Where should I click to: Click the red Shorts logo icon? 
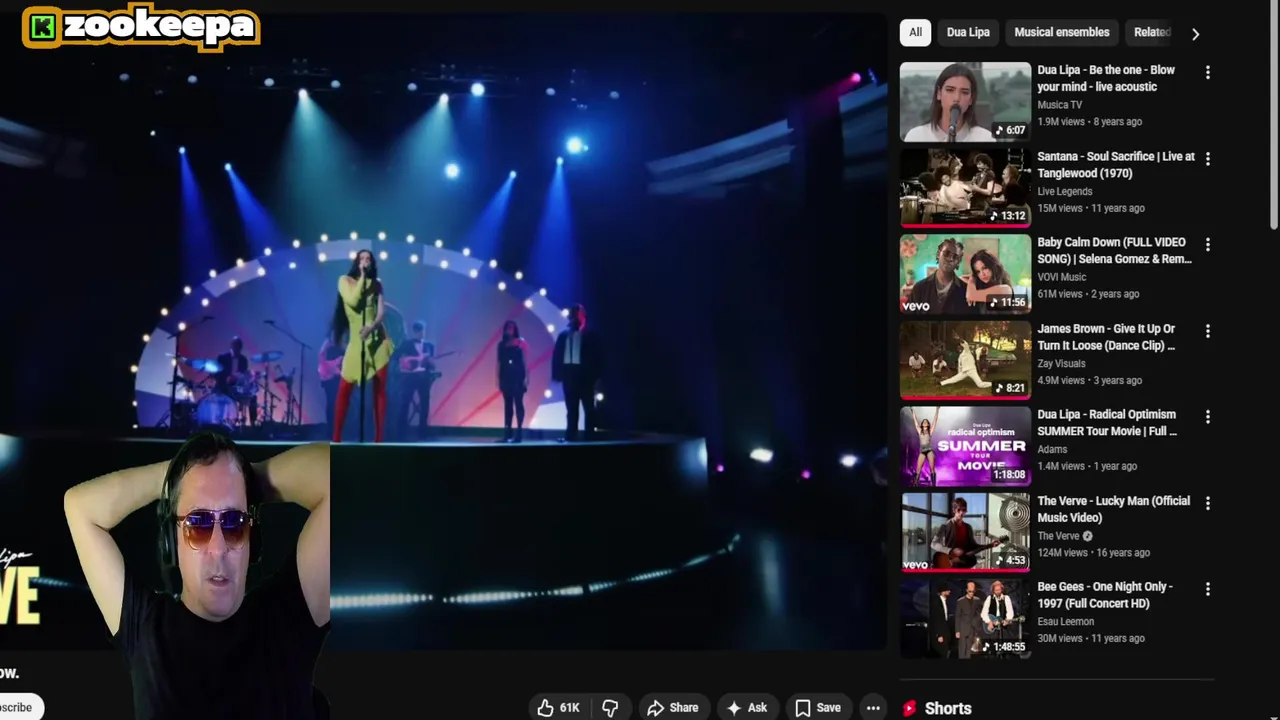click(909, 708)
